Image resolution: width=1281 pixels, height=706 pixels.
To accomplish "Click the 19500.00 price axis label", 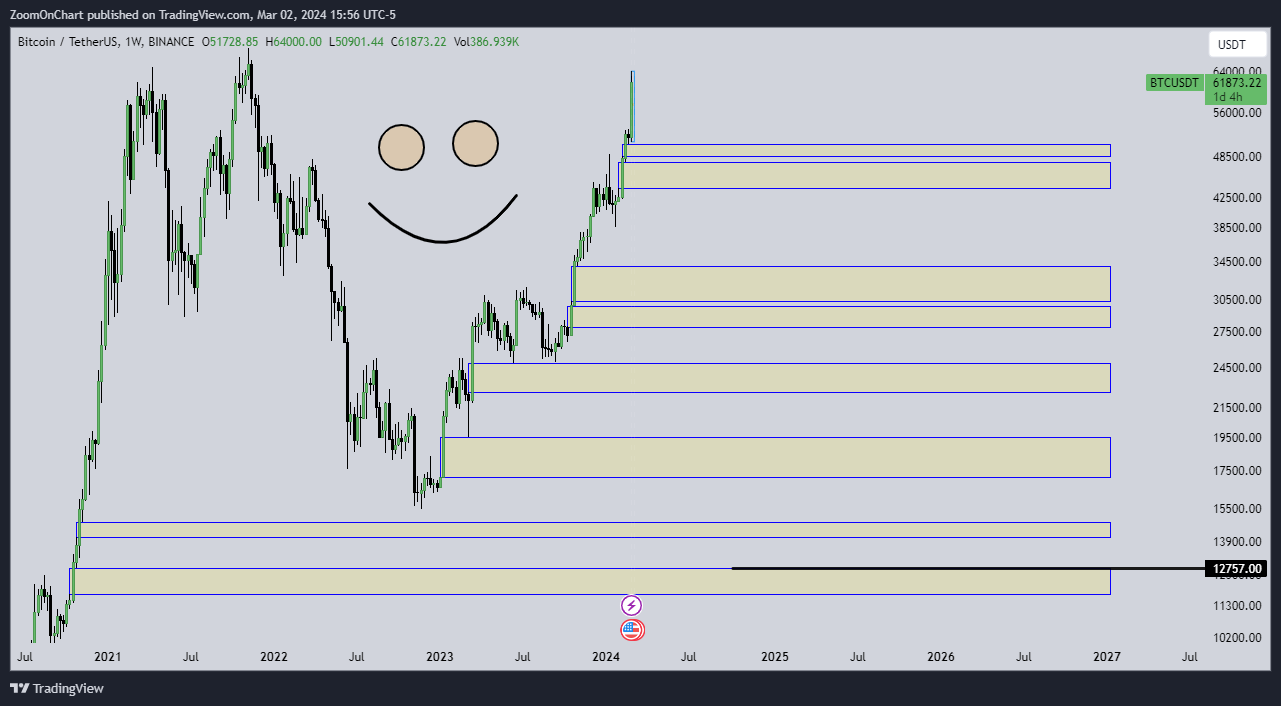I will [1236, 438].
